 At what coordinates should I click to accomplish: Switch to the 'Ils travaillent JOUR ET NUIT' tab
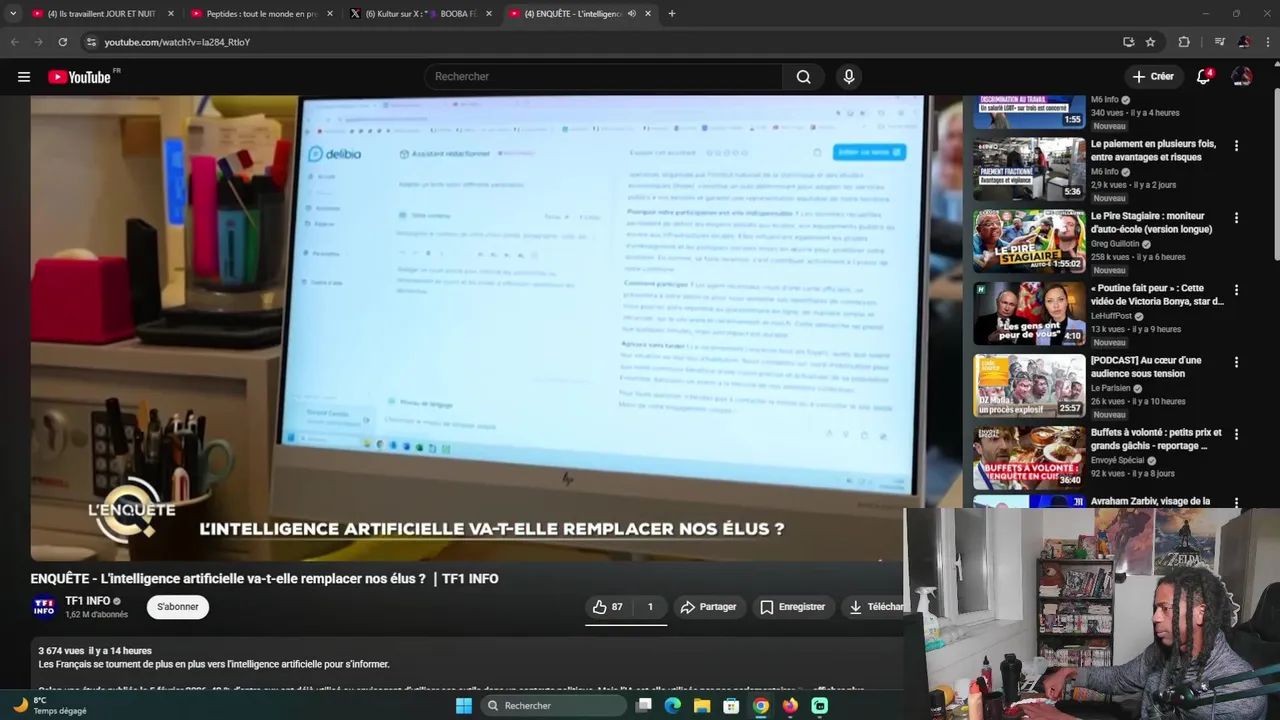102,14
